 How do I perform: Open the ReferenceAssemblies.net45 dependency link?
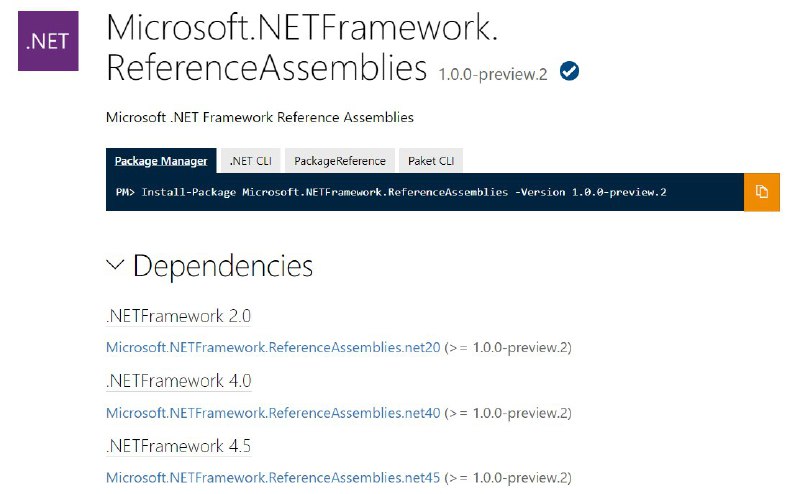(x=273, y=478)
